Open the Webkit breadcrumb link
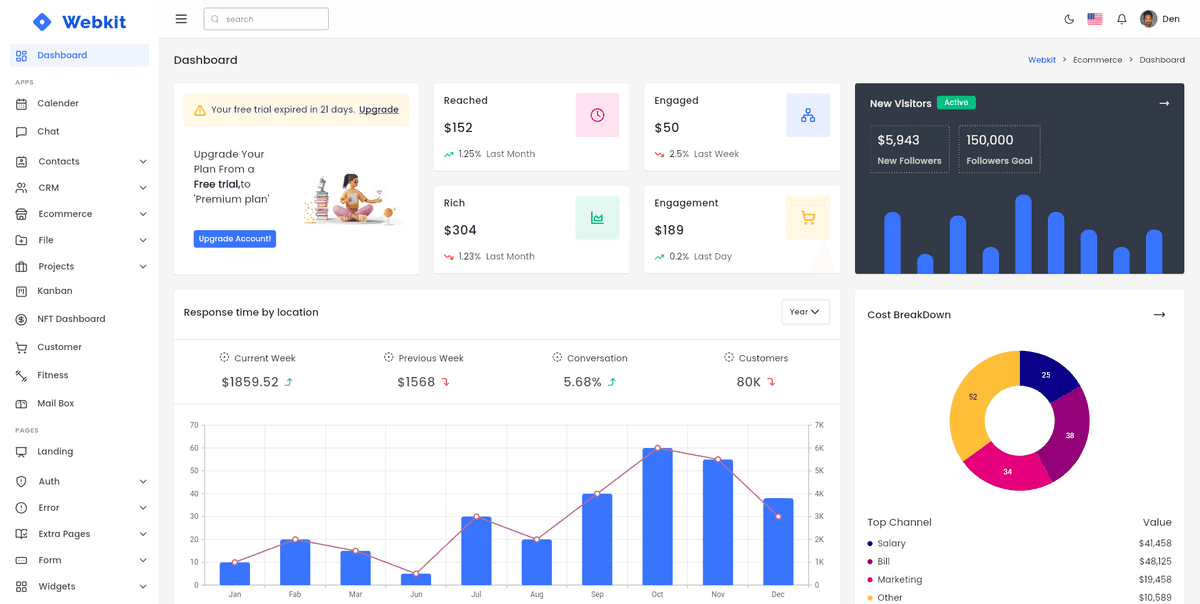1200x604 pixels. 1042,60
